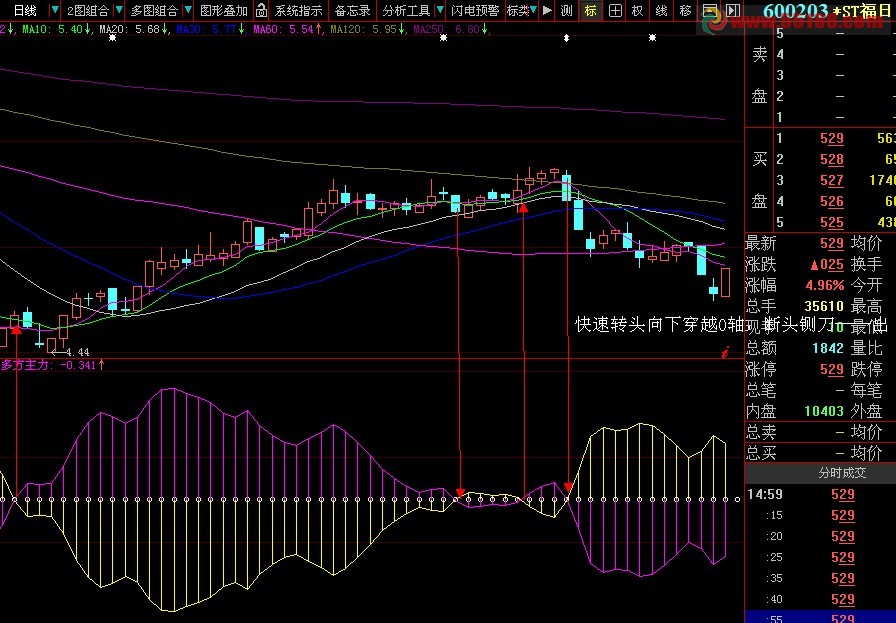Toggle the lock icon in the toolbar
Image resolution: width=896 pixels, height=623 pixels.
pyautogui.click(x=261, y=10)
